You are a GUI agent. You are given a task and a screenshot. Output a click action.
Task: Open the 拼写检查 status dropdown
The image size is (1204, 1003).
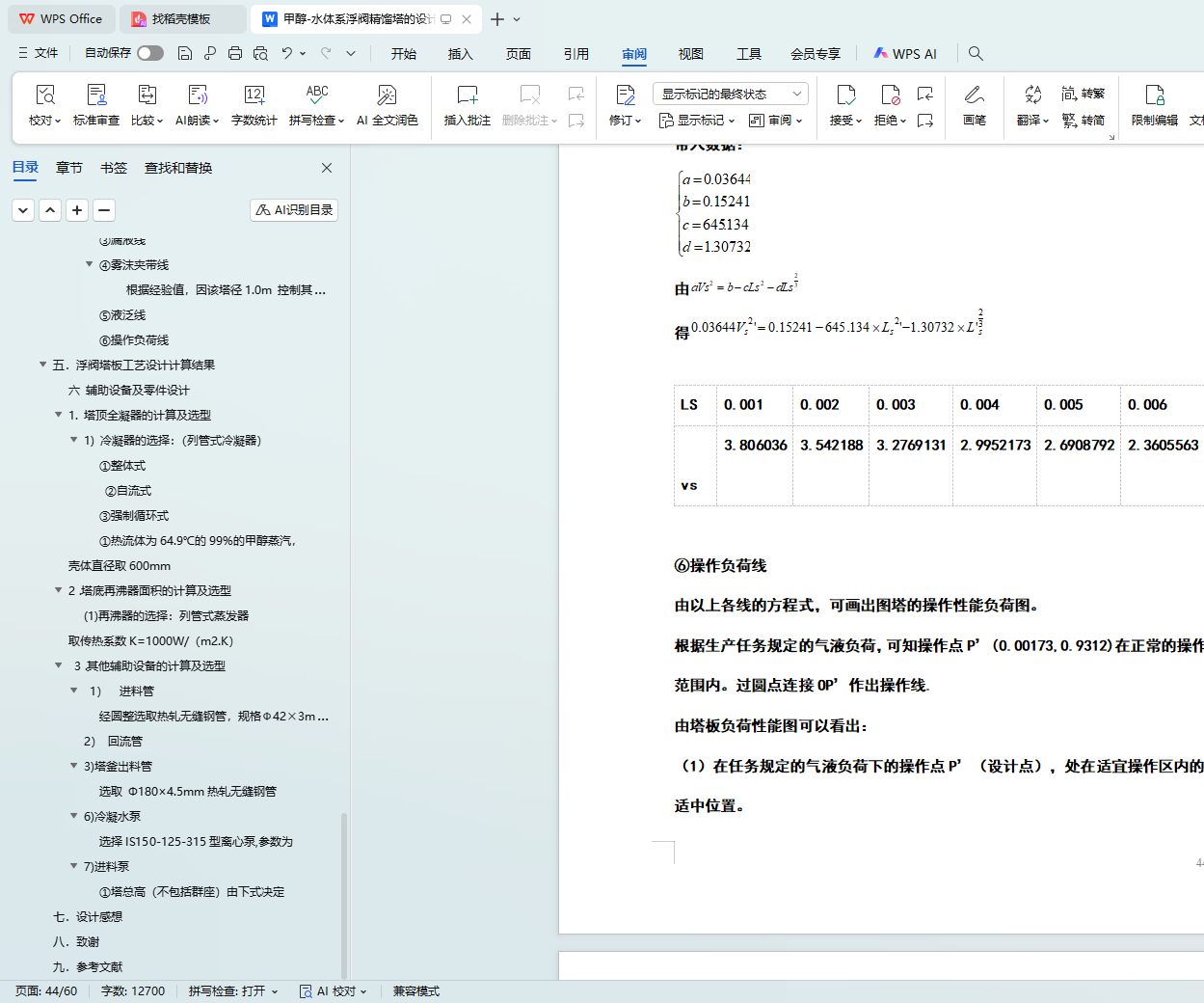233,990
